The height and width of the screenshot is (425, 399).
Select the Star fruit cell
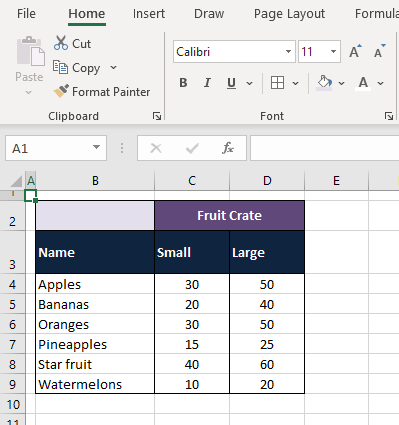click(x=95, y=364)
